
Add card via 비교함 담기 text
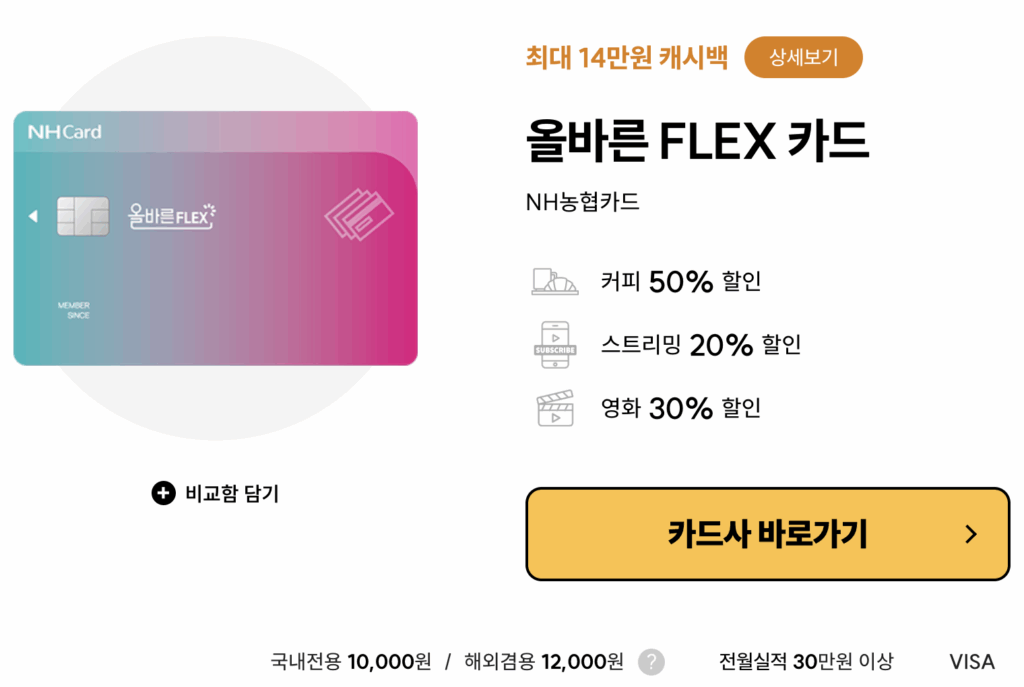pyautogui.click(x=232, y=493)
